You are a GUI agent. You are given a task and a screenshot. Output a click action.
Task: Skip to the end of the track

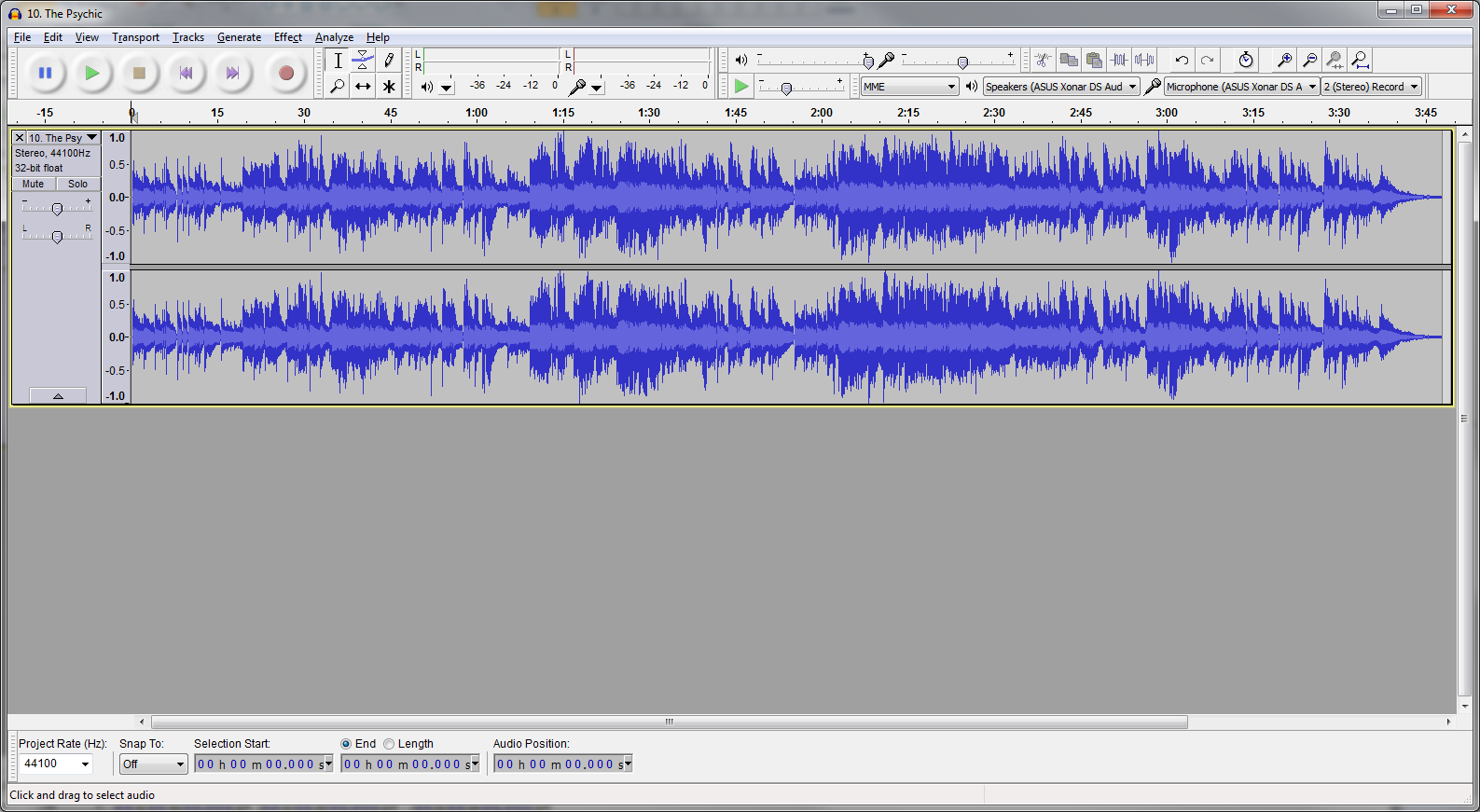tap(233, 73)
